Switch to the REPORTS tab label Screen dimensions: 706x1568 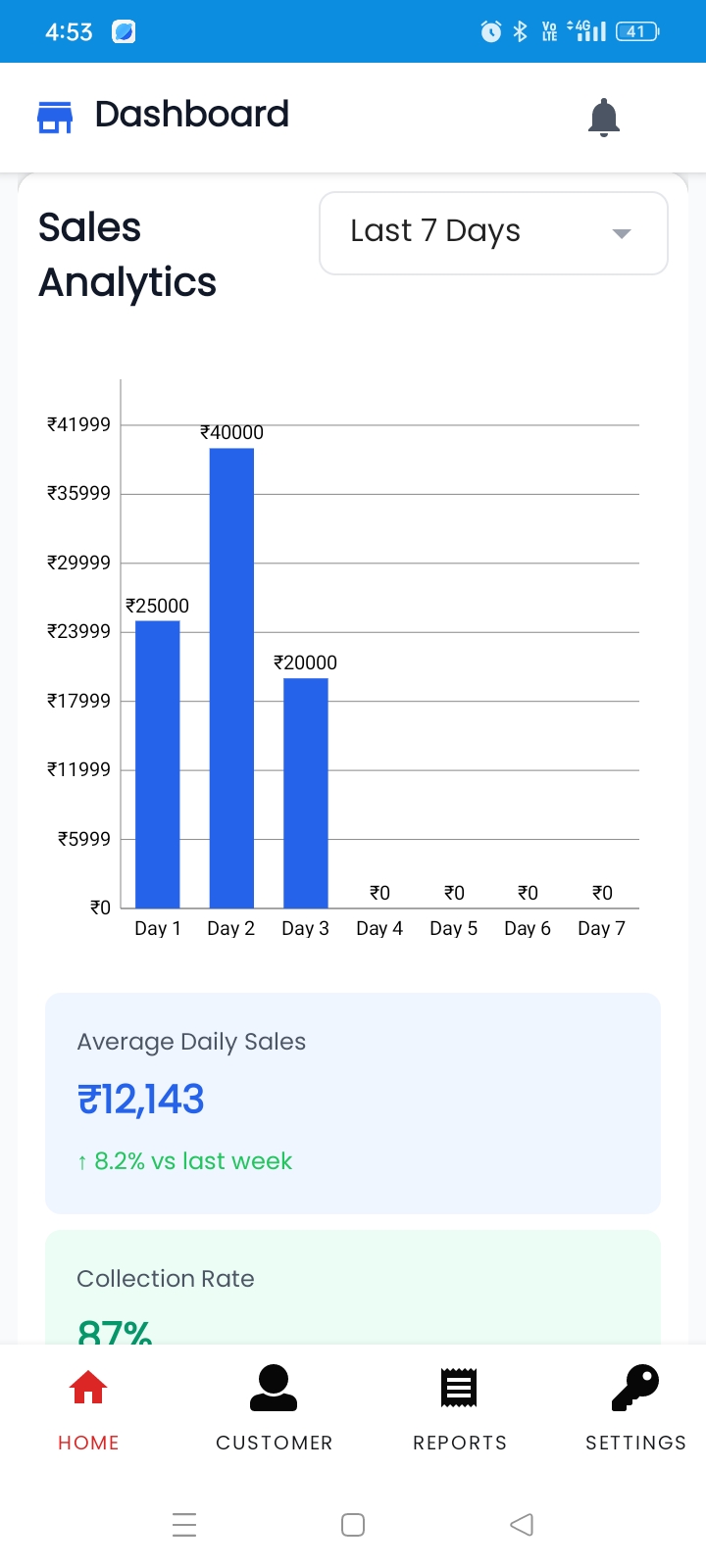pyautogui.click(x=460, y=1443)
